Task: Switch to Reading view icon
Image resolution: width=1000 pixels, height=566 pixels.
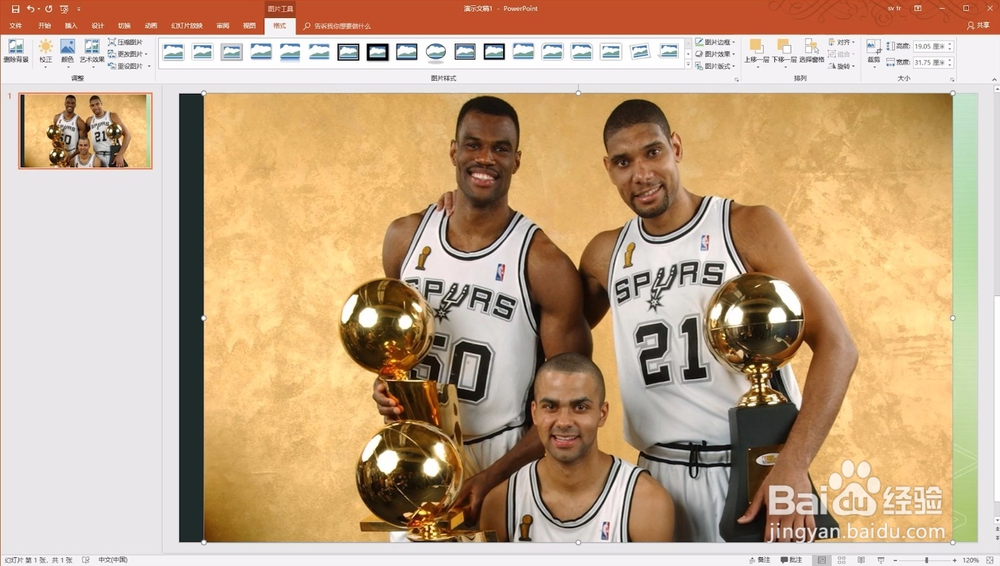Action: (861, 560)
